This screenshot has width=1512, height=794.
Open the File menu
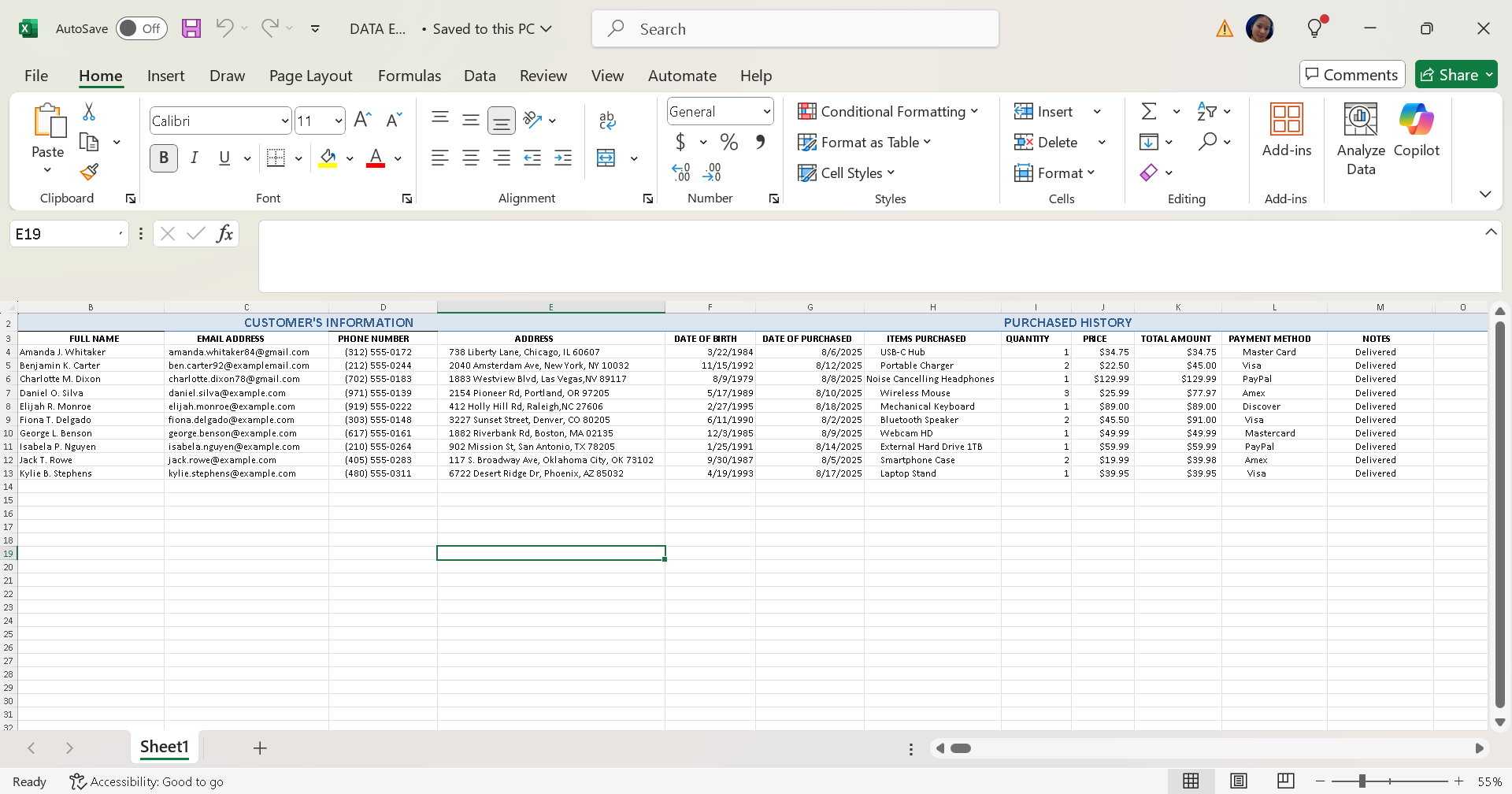36,76
